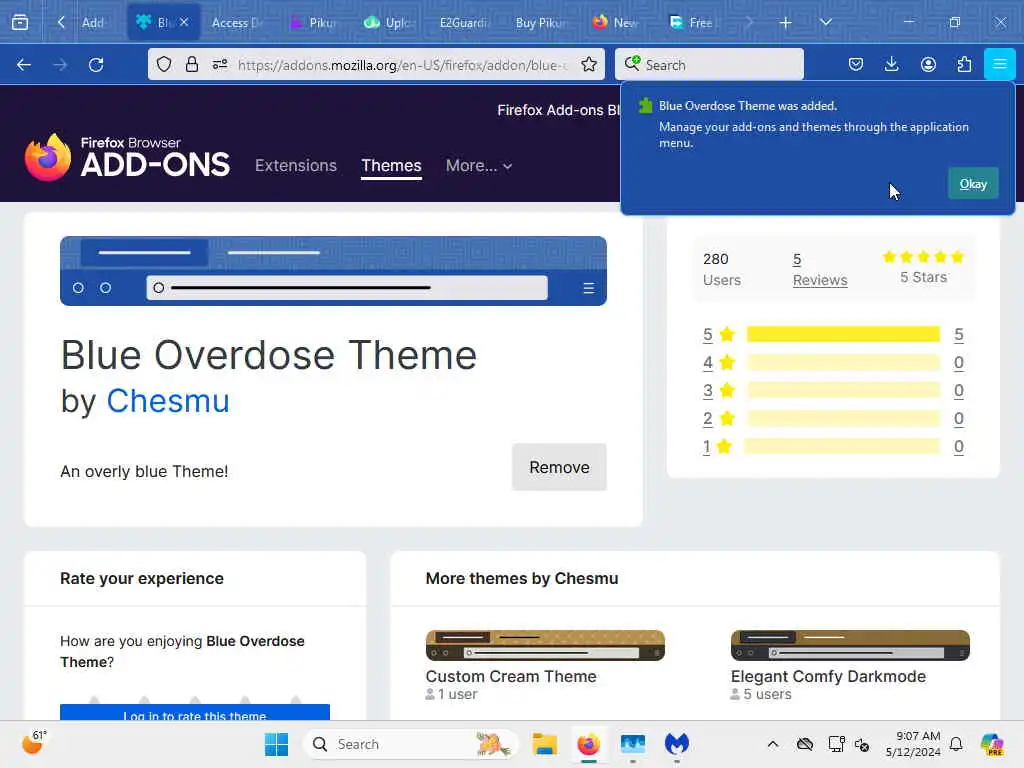This screenshot has height=768, width=1024.
Task: Open the Firefox Add-ons Blog link
Action: tap(558, 110)
